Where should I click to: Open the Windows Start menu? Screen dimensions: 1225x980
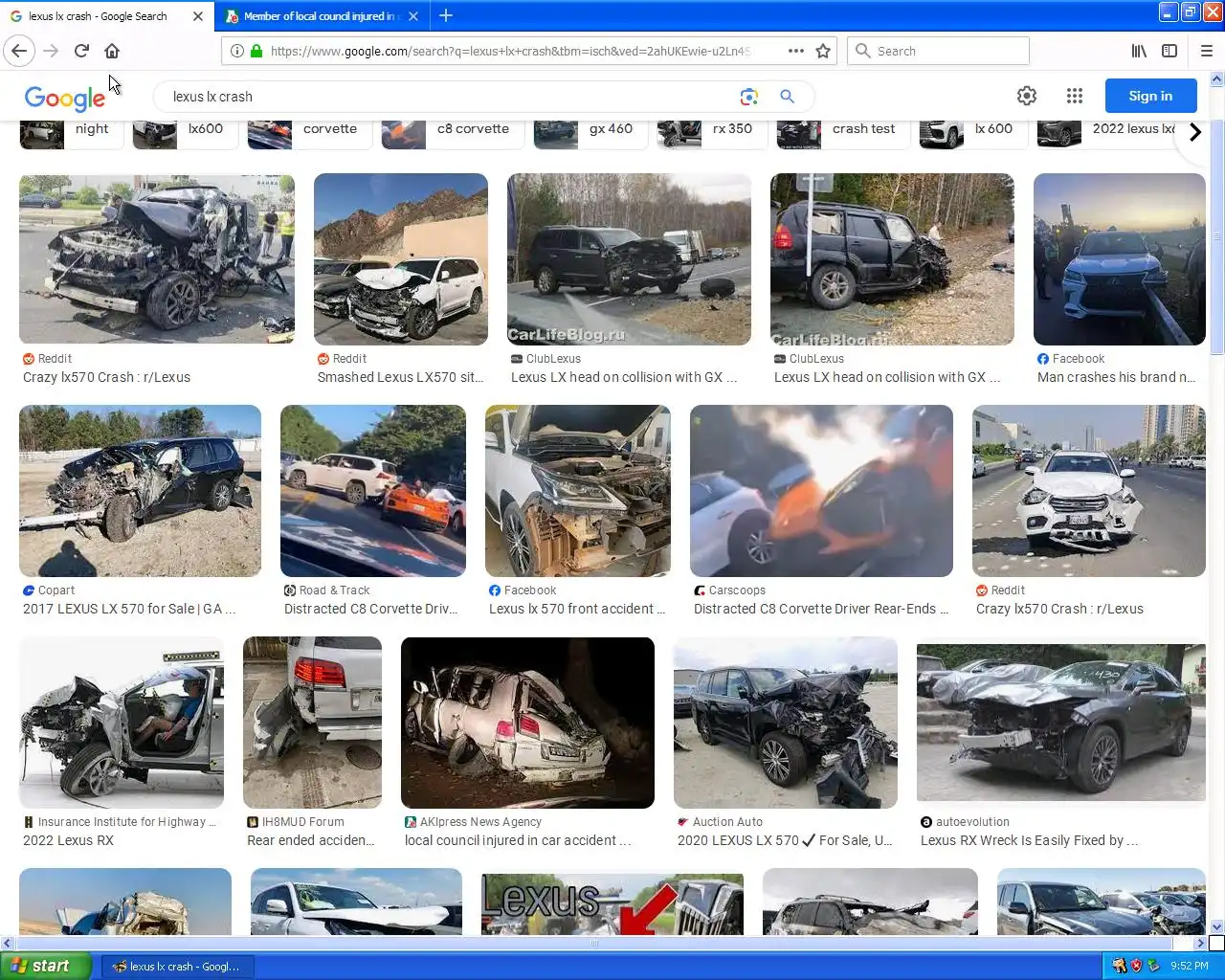(x=46, y=966)
